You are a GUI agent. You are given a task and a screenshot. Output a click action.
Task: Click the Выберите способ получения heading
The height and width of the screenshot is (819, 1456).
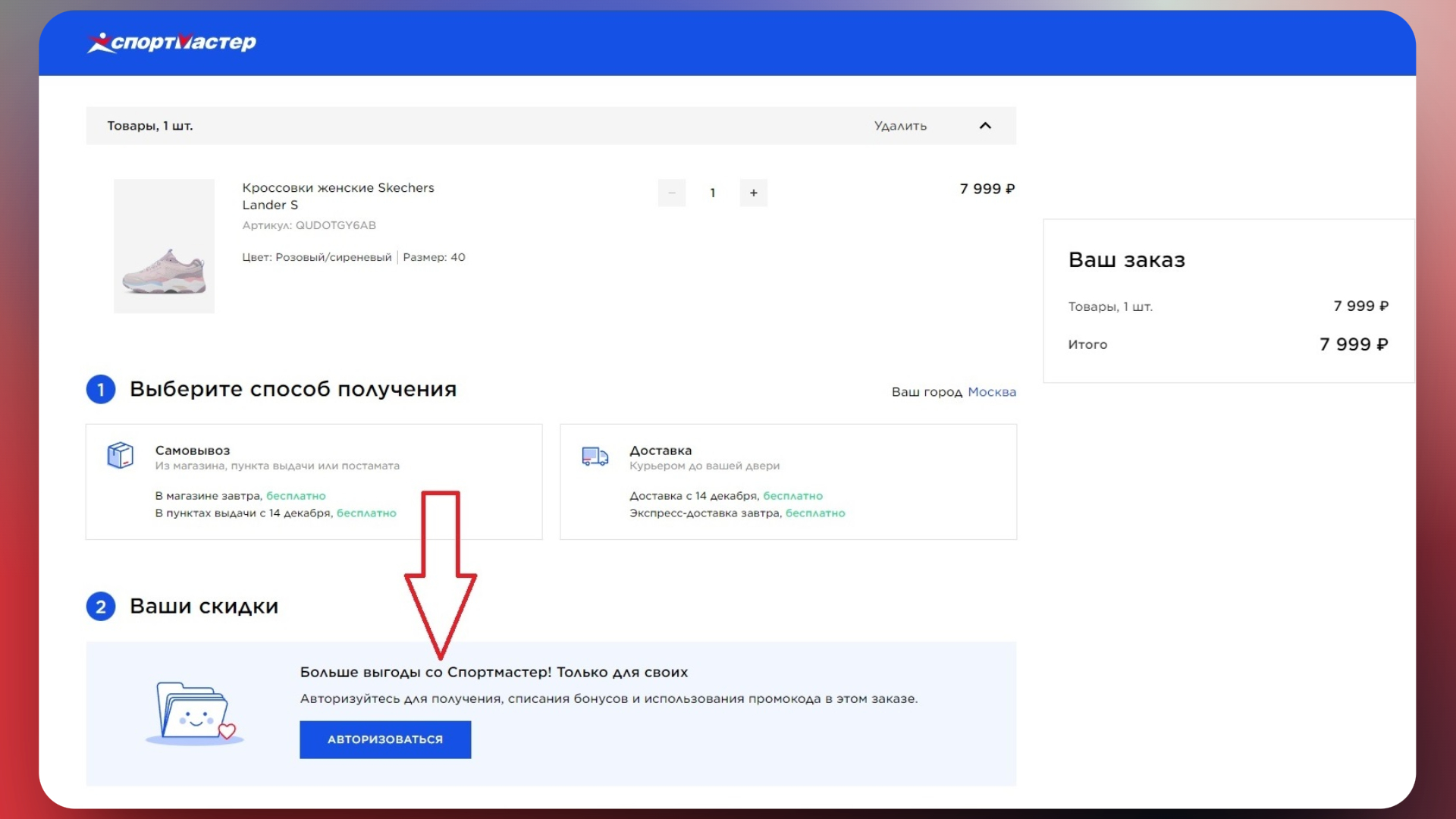pos(293,390)
